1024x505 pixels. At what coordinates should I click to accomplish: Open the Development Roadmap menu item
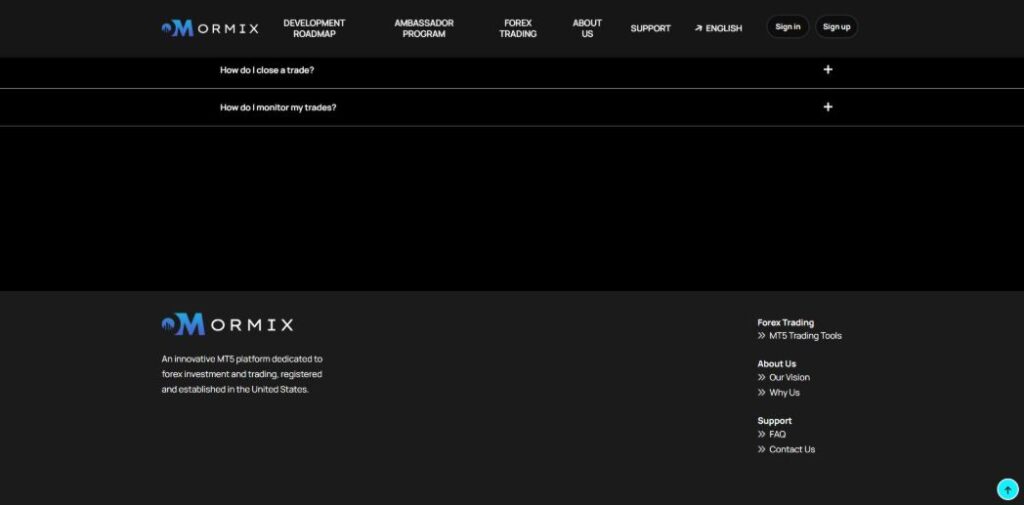pos(314,28)
